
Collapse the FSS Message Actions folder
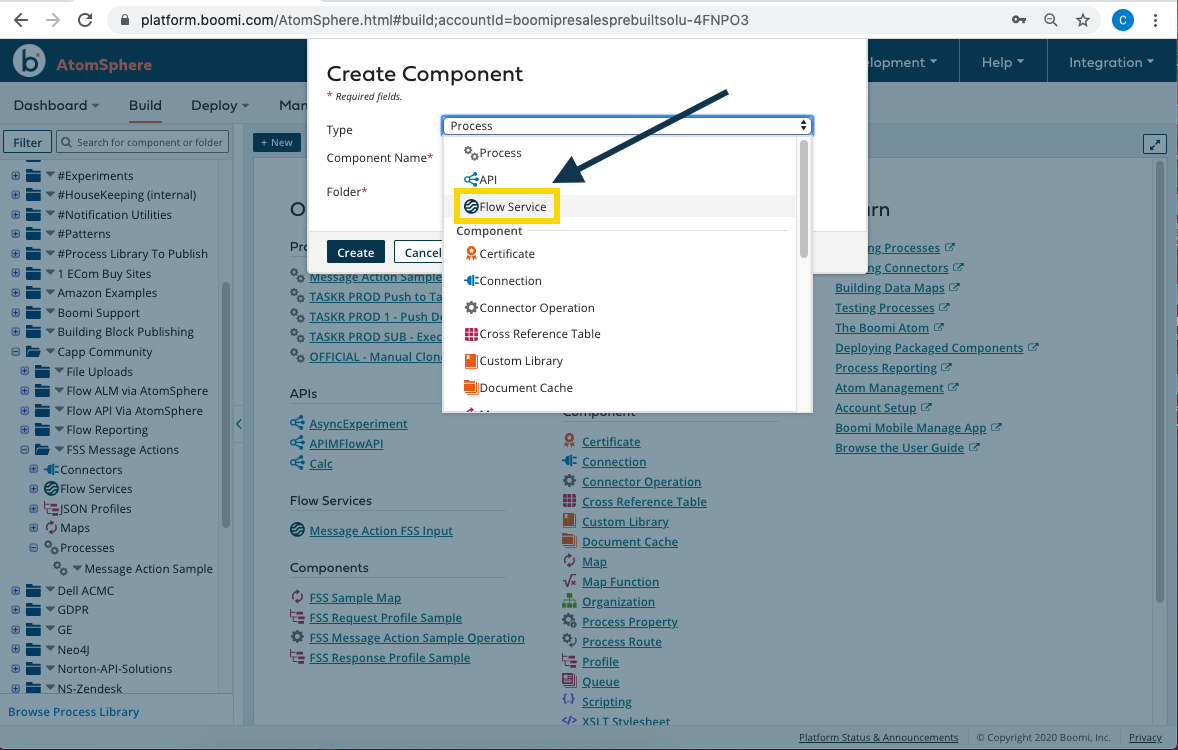tap(25, 449)
